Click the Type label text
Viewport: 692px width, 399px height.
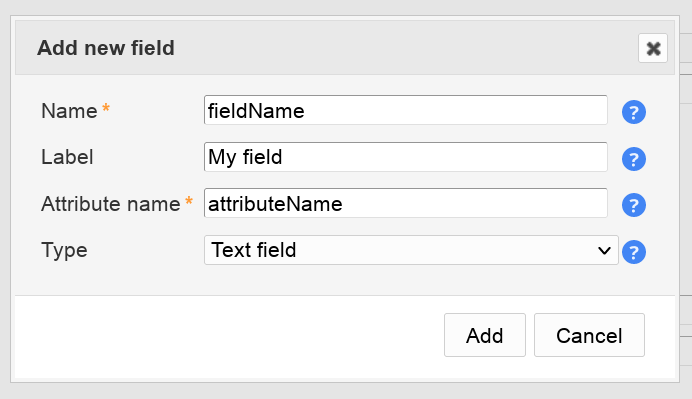[x=64, y=250]
